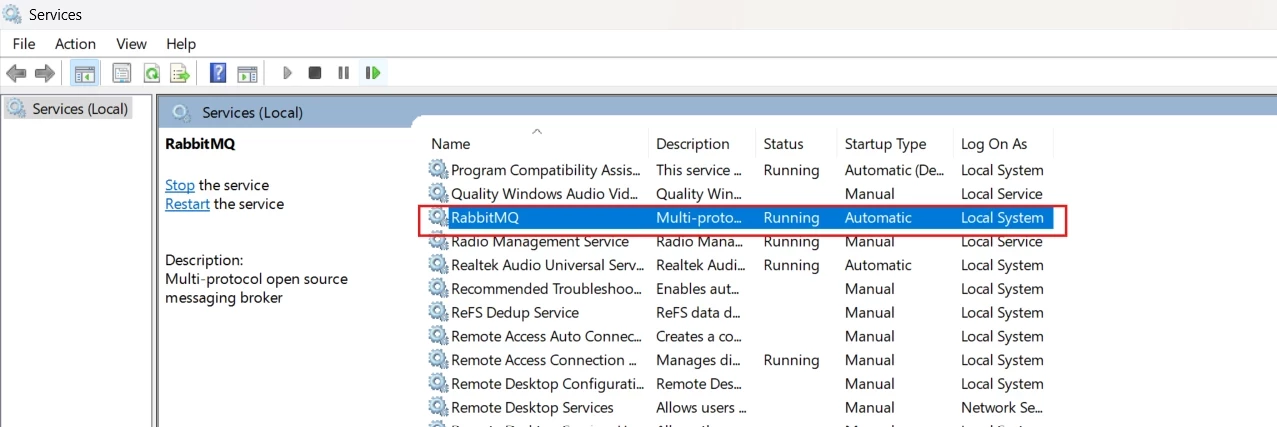The image size is (1277, 427).
Task: Select the Remote Desktop Configuration service name
Action: click(x=547, y=383)
